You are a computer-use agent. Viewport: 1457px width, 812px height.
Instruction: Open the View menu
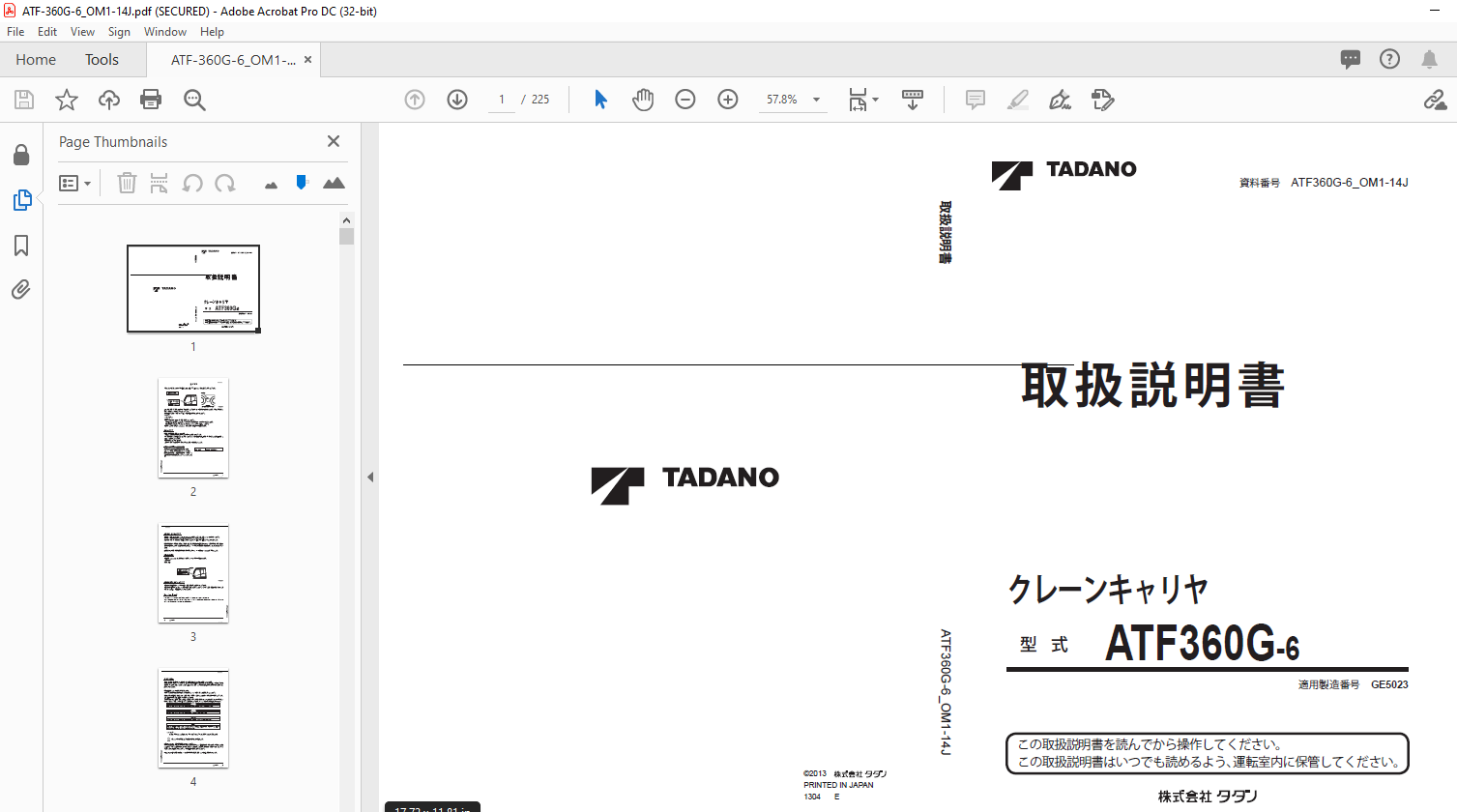(x=82, y=32)
